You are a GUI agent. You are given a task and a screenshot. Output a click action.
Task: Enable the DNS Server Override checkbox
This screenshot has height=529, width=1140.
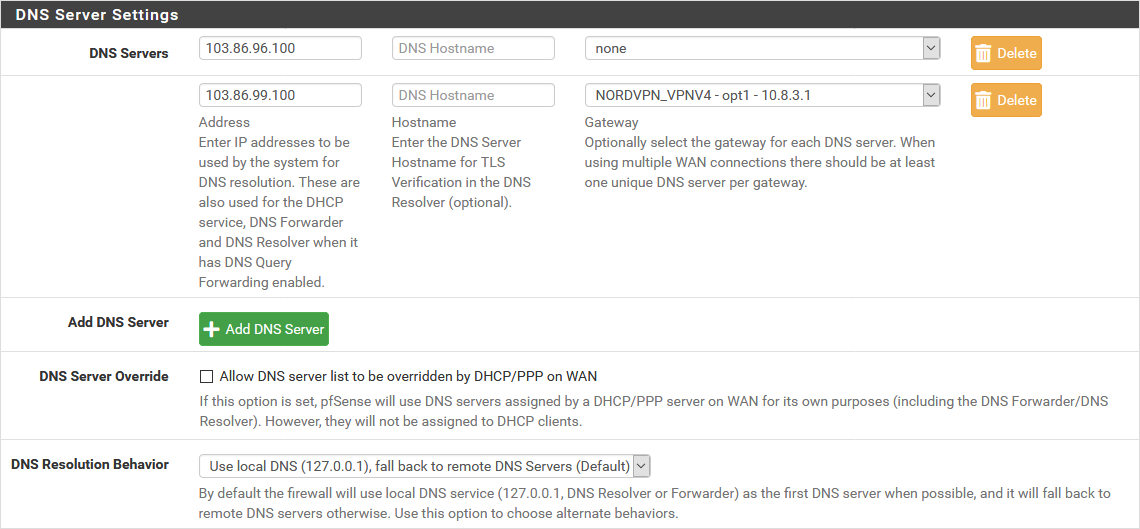(207, 377)
